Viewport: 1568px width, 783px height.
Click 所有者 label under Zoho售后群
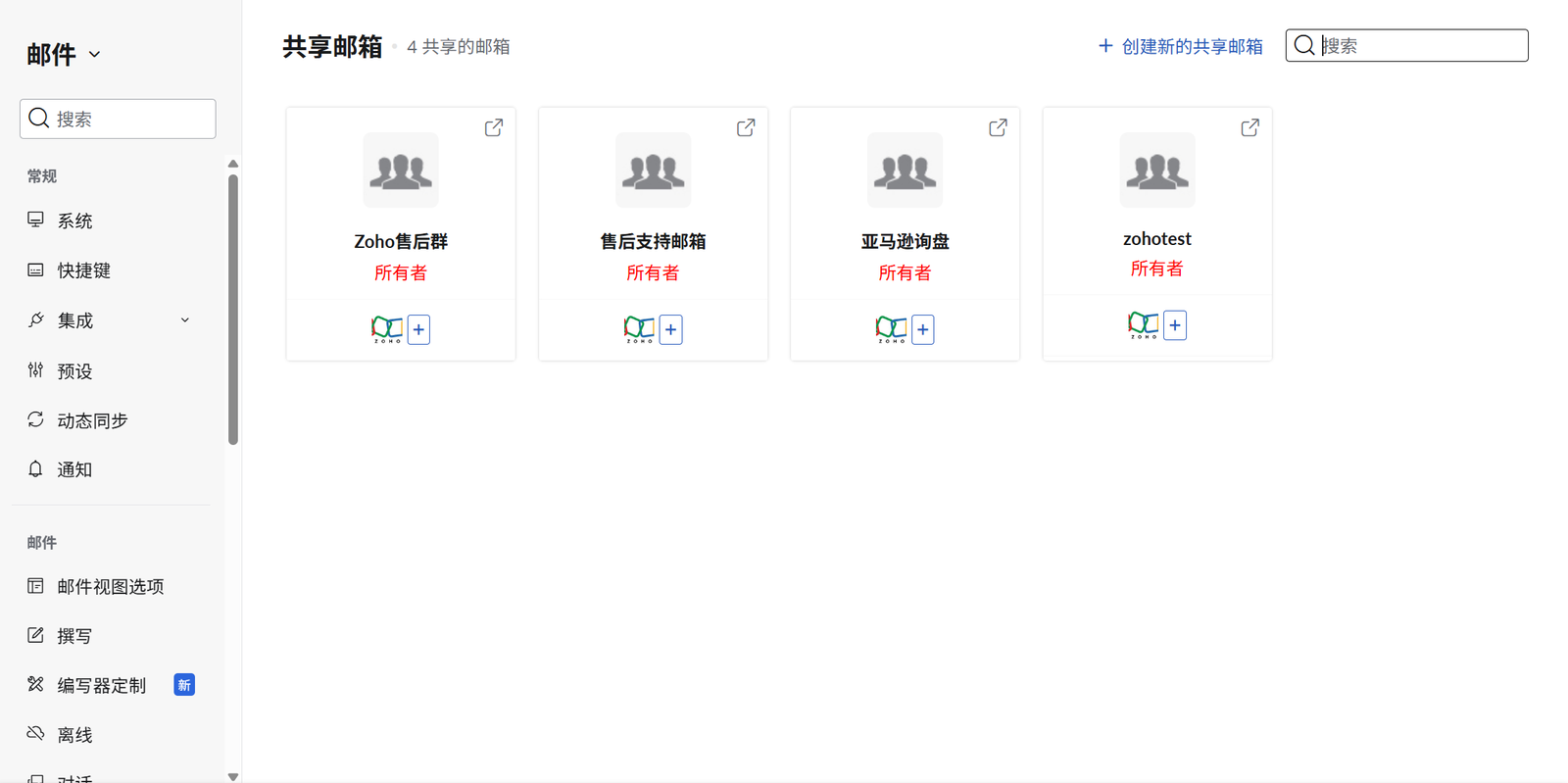click(x=401, y=272)
